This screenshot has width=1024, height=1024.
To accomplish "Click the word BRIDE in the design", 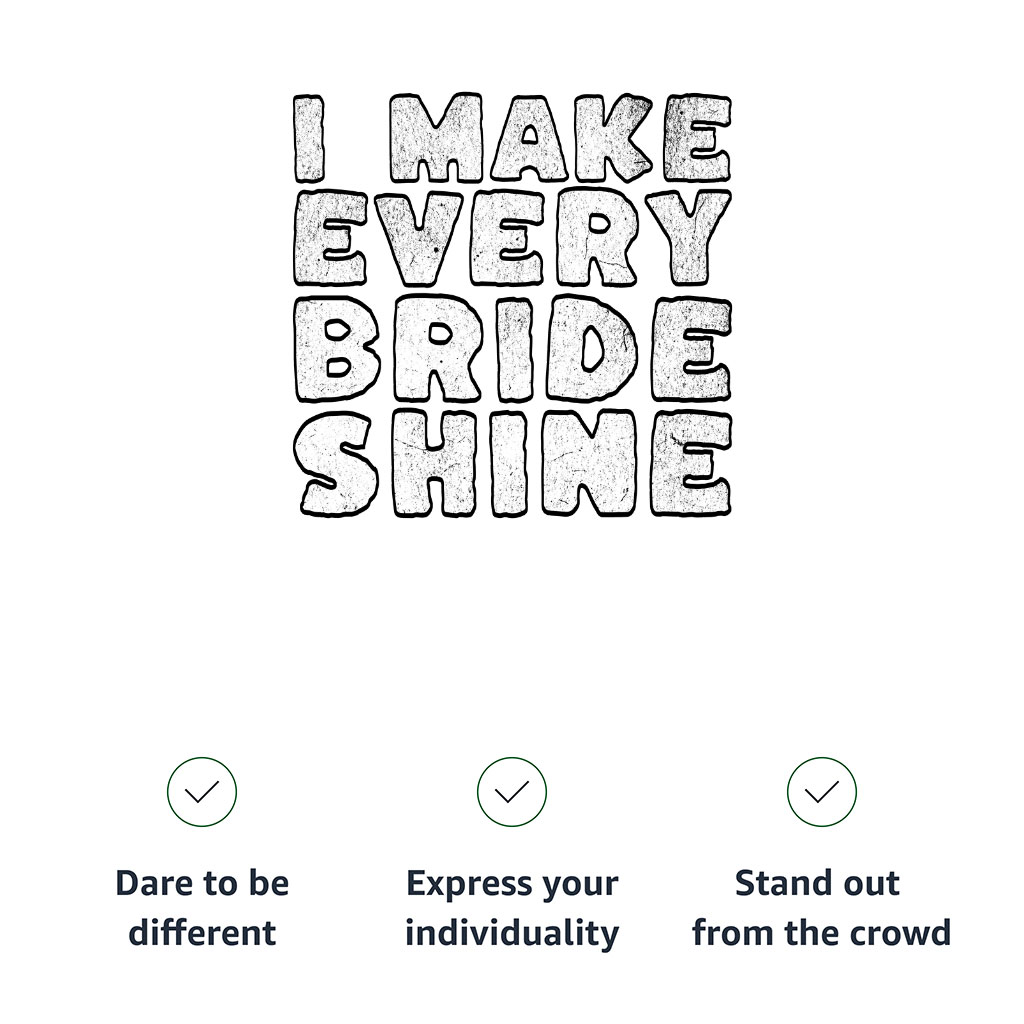I will [x=512, y=350].
